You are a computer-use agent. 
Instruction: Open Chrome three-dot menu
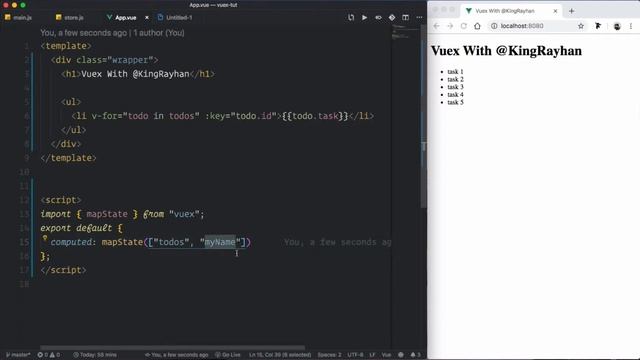click(631, 26)
